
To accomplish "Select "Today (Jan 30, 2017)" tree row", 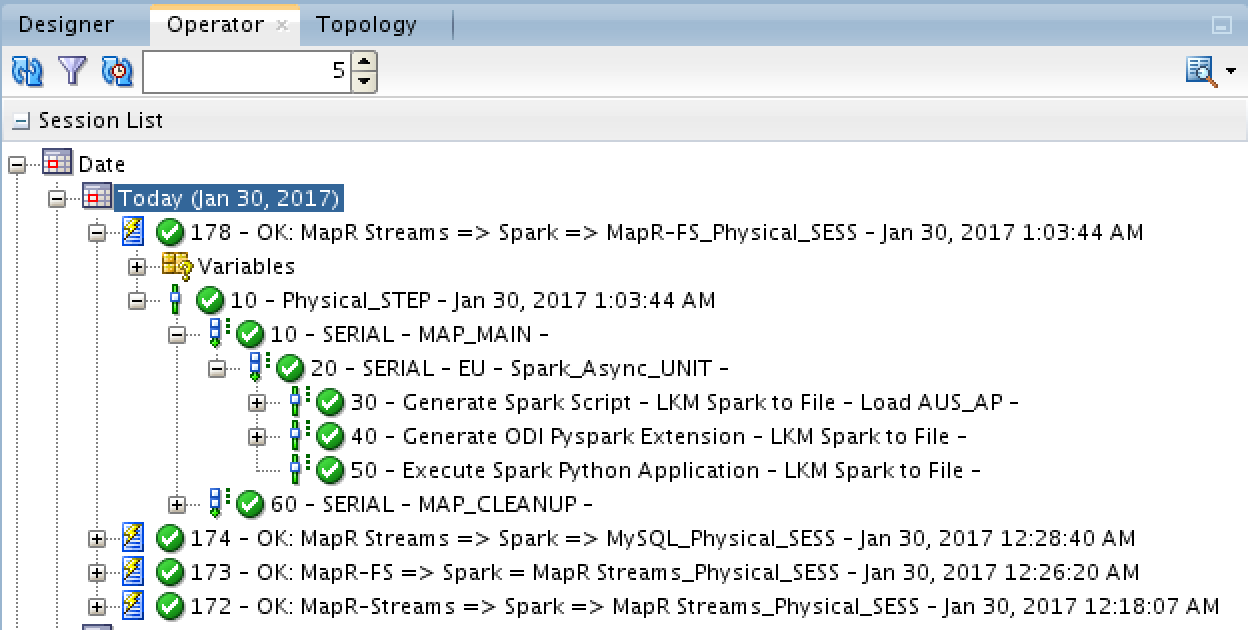I will (230, 197).
